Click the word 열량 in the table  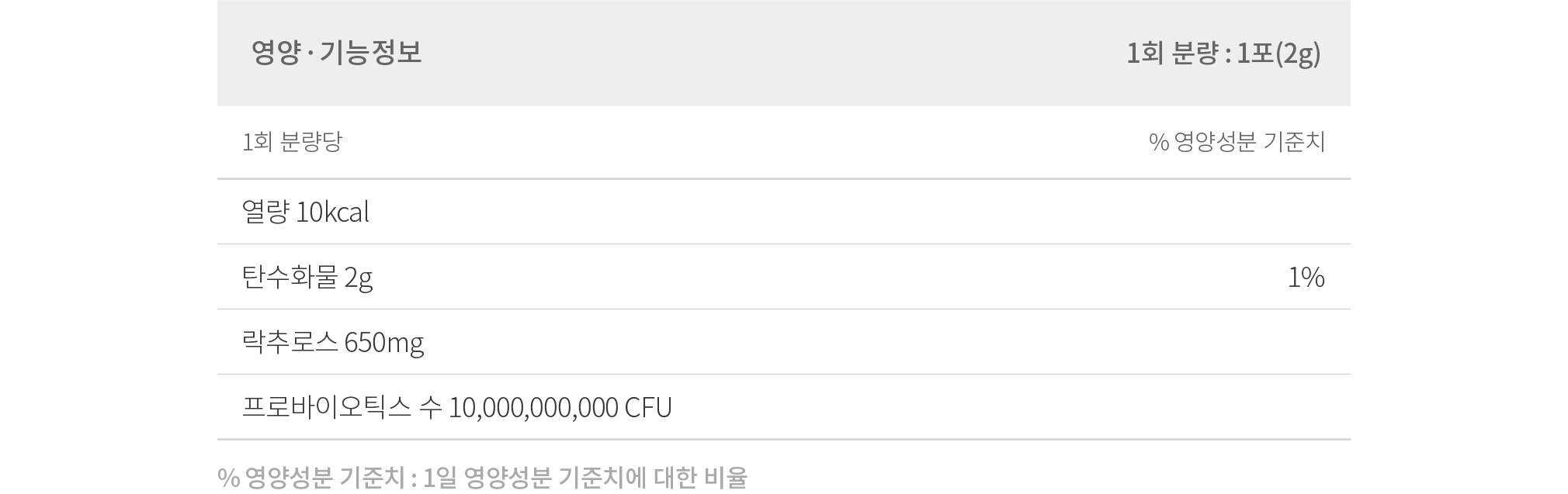[x=265, y=212]
